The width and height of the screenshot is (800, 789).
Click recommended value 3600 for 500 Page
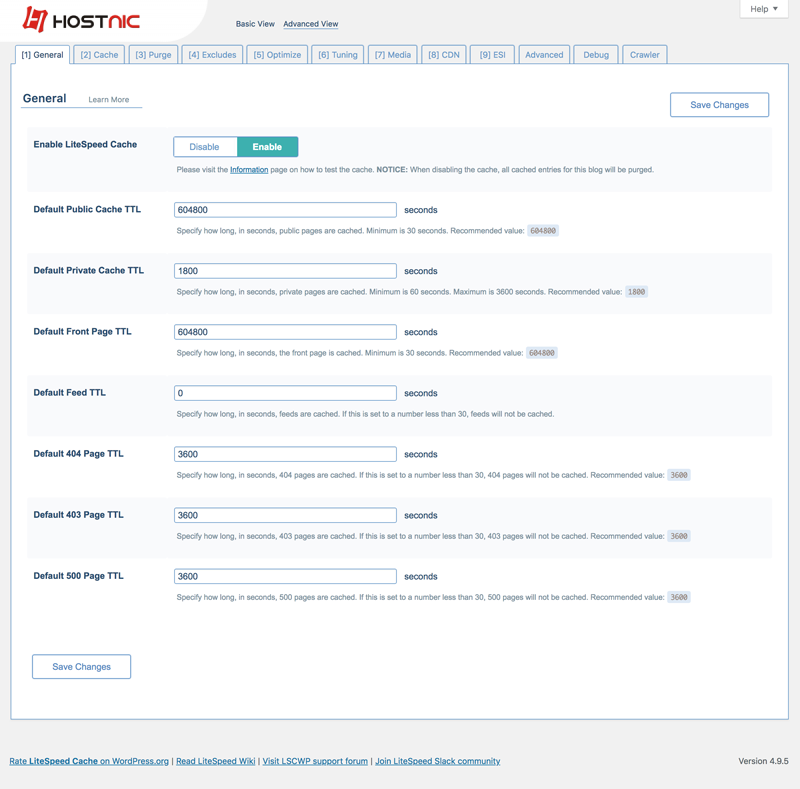pos(679,597)
